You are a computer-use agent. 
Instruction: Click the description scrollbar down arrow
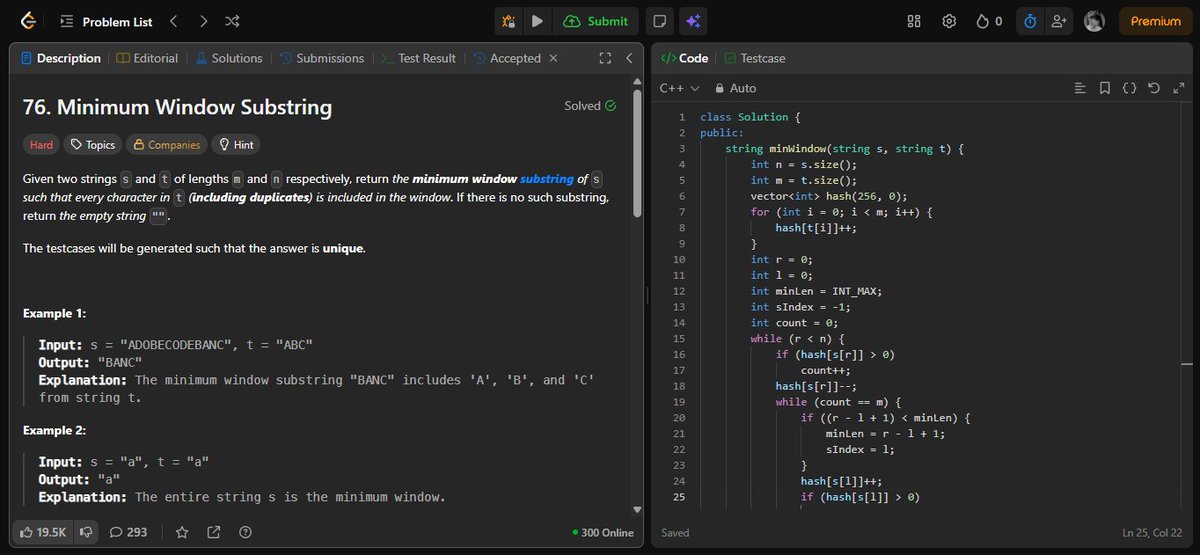tap(637, 509)
